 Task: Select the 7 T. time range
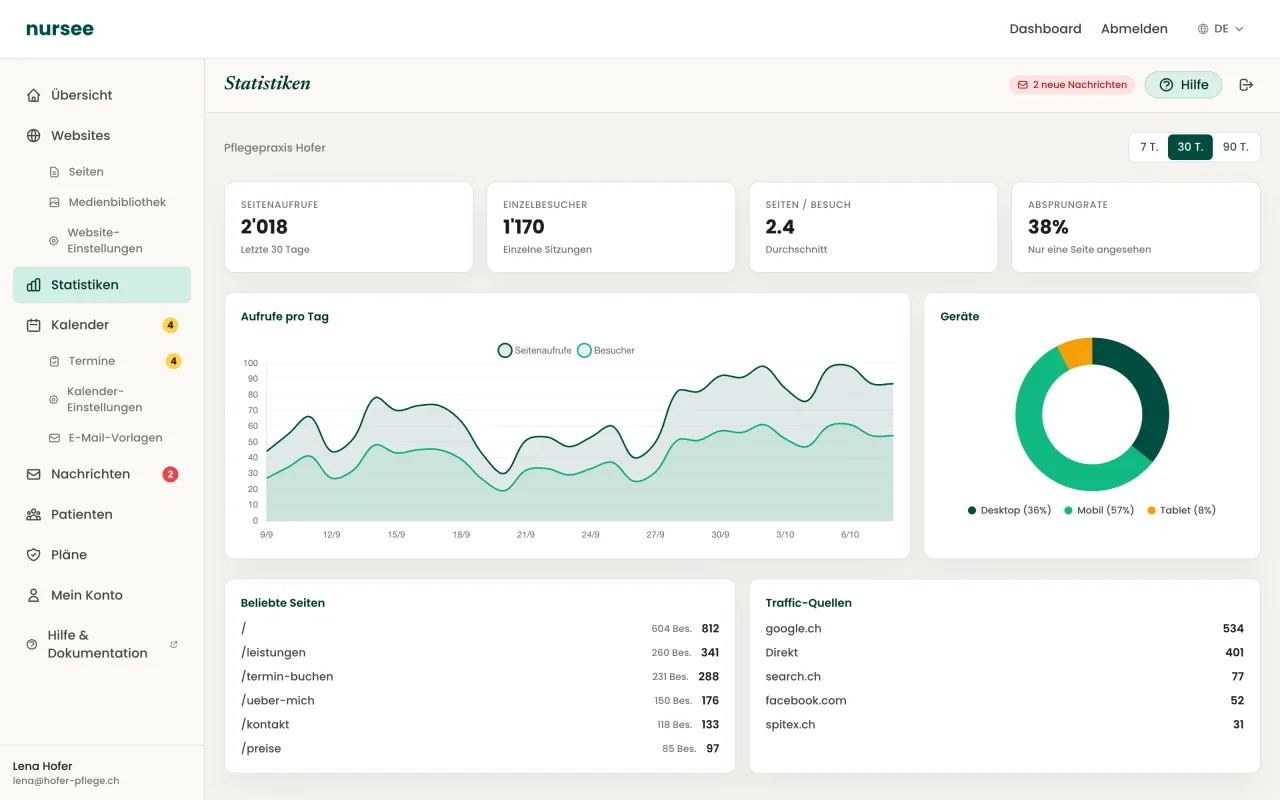pyautogui.click(x=1149, y=147)
